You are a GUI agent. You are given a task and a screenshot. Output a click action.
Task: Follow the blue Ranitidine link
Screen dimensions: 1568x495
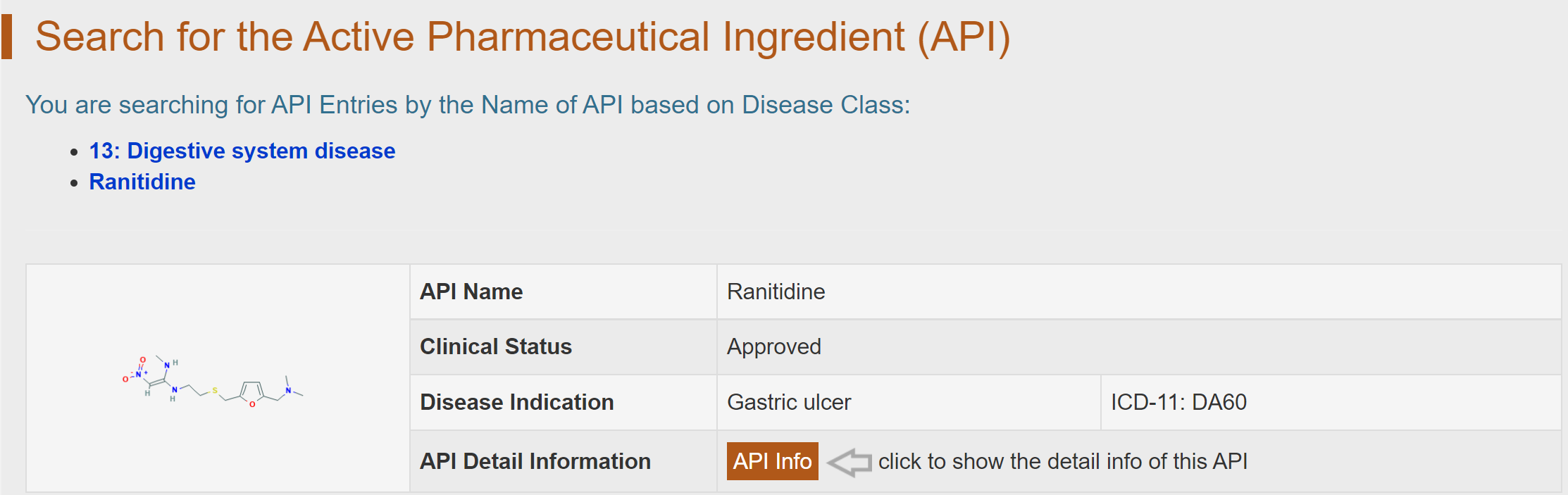point(142,182)
